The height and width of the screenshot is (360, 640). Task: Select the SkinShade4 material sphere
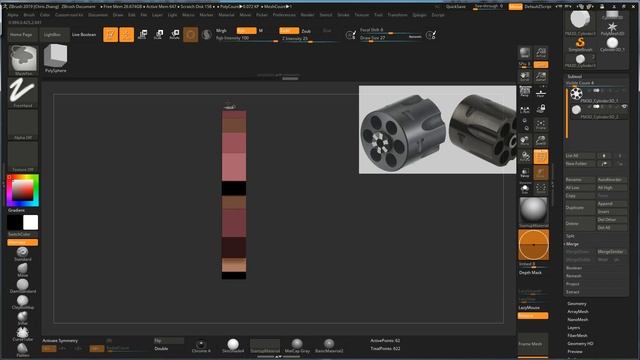click(233, 346)
